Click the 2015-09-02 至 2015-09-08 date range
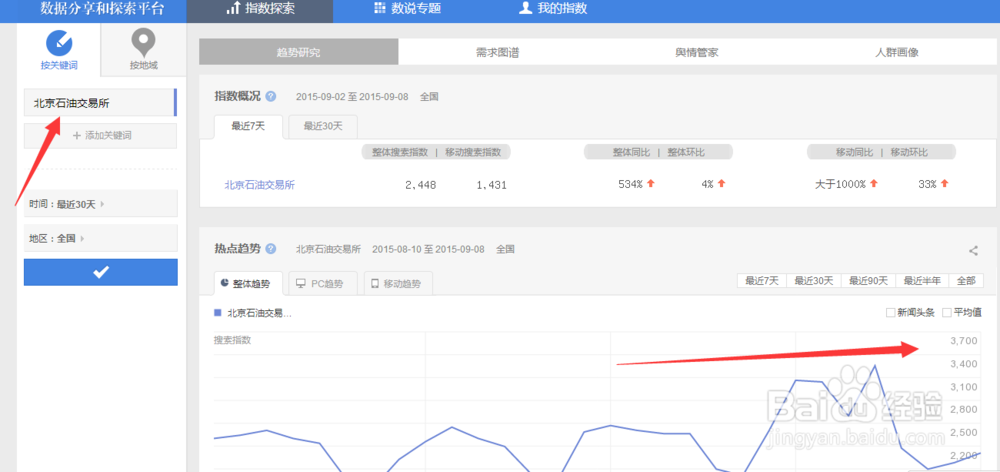 click(x=352, y=97)
